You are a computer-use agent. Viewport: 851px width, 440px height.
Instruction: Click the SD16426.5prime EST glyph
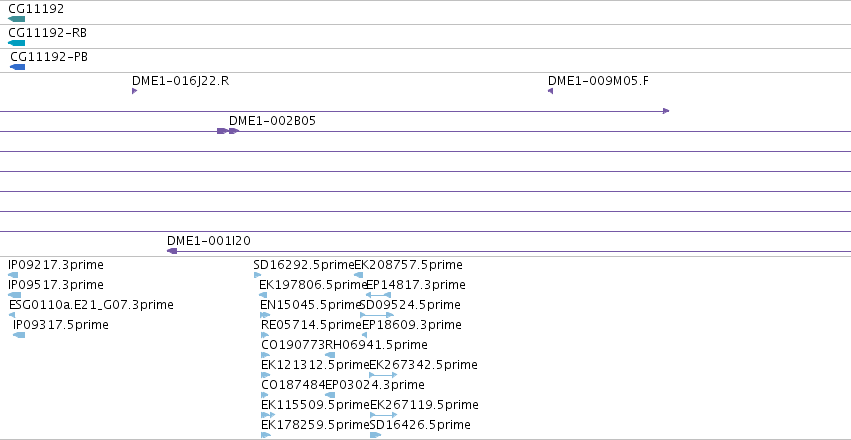click(x=376, y=435)
